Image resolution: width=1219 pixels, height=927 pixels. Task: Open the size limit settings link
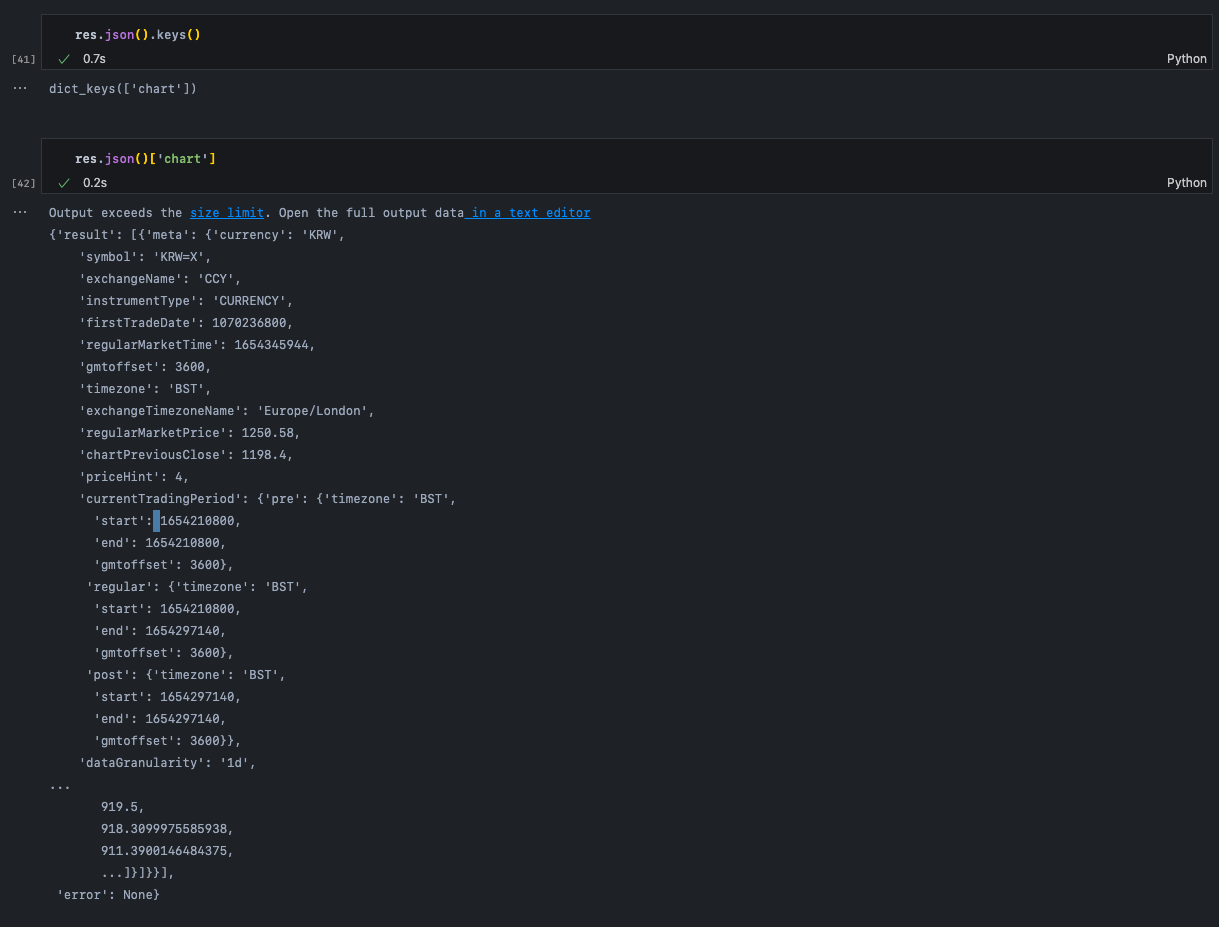click(227, 213)
